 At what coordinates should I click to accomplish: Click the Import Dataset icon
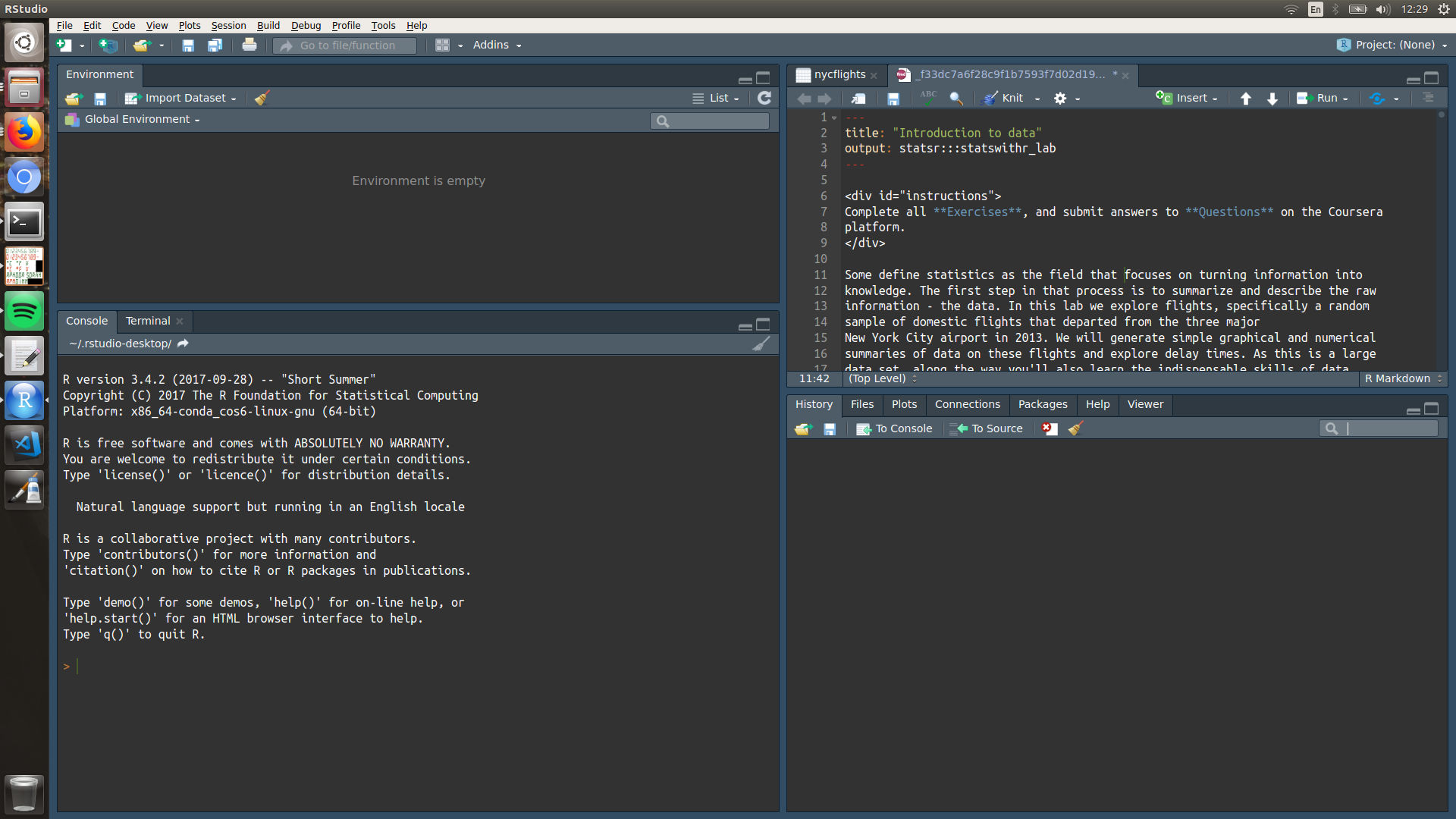click(x=131, y=98)
